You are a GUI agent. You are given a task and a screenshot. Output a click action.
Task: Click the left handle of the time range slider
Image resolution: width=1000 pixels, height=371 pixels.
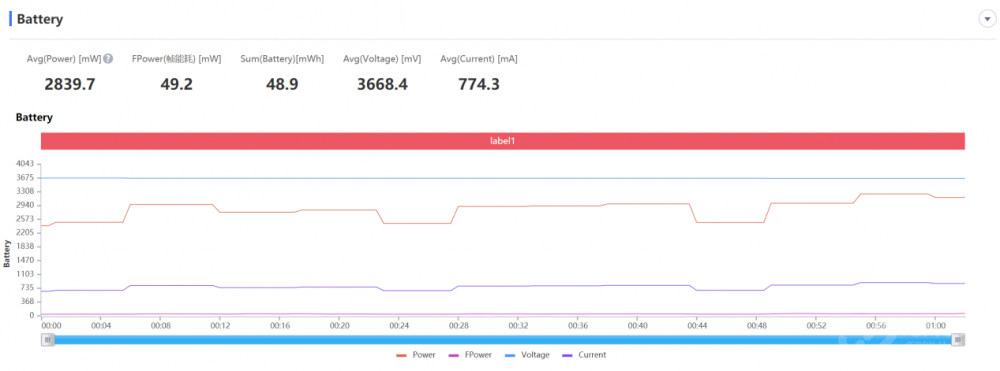[x=48, y=340]
